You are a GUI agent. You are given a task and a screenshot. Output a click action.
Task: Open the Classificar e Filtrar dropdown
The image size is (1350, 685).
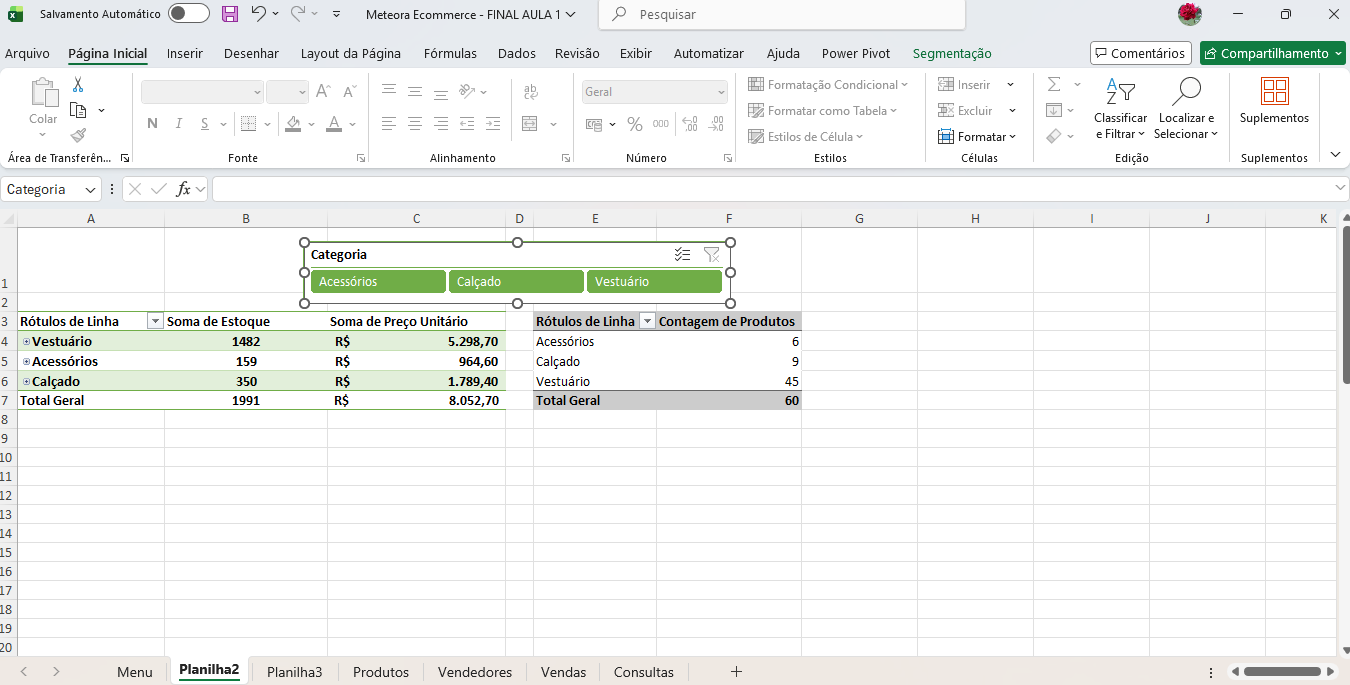tap(1120, 109)
